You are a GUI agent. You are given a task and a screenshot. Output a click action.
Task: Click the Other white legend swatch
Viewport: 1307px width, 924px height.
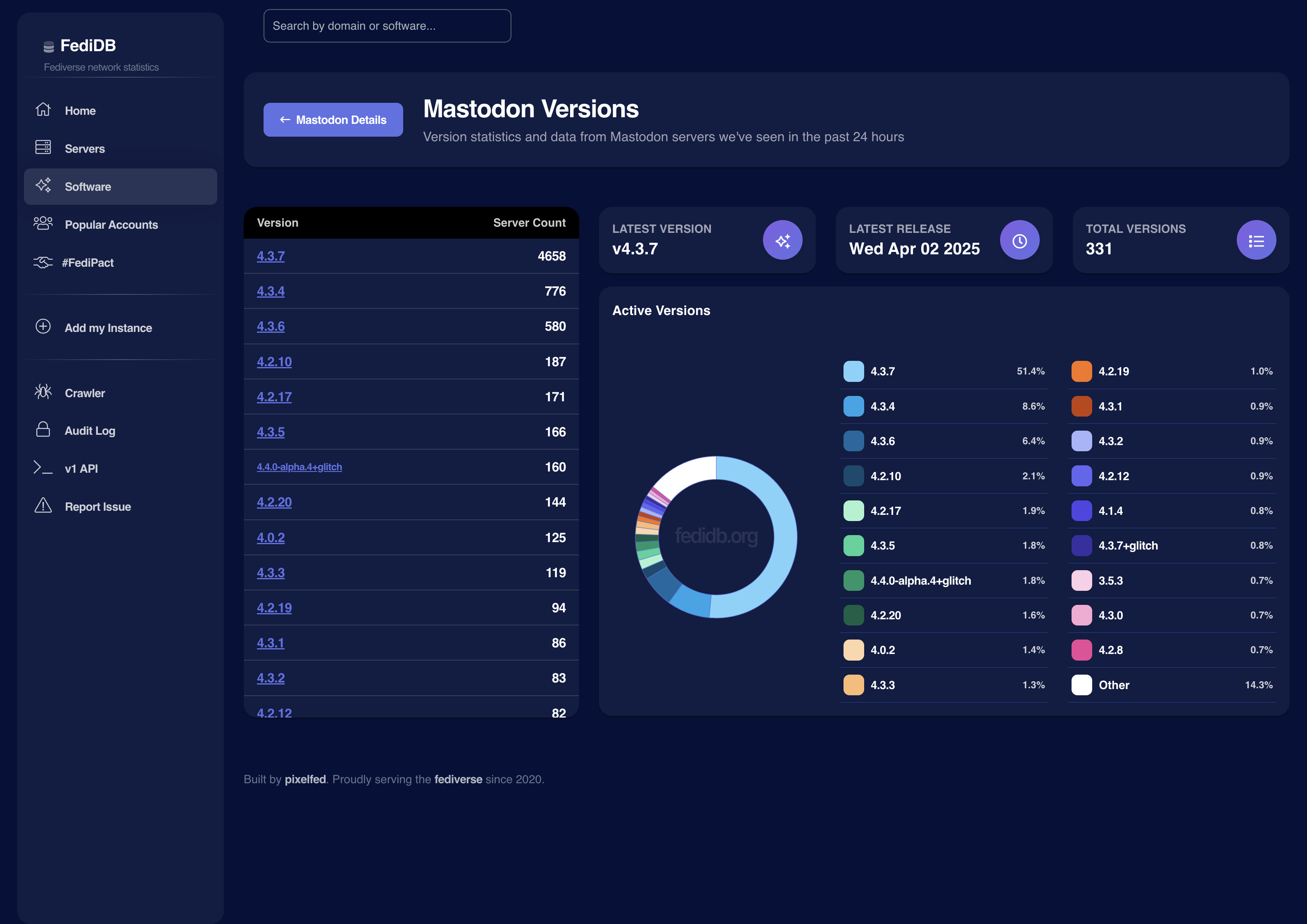(x=1081, y=685)
